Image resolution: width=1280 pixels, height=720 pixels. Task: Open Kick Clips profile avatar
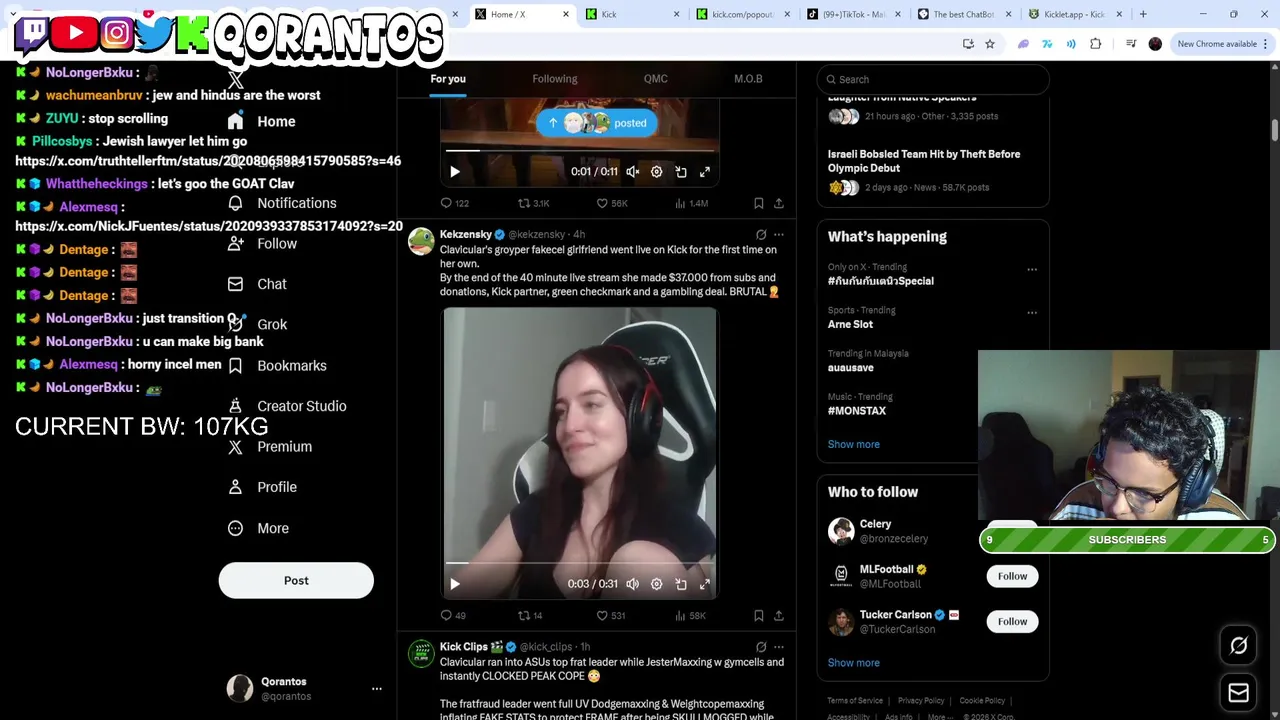(x=422, y=654)
